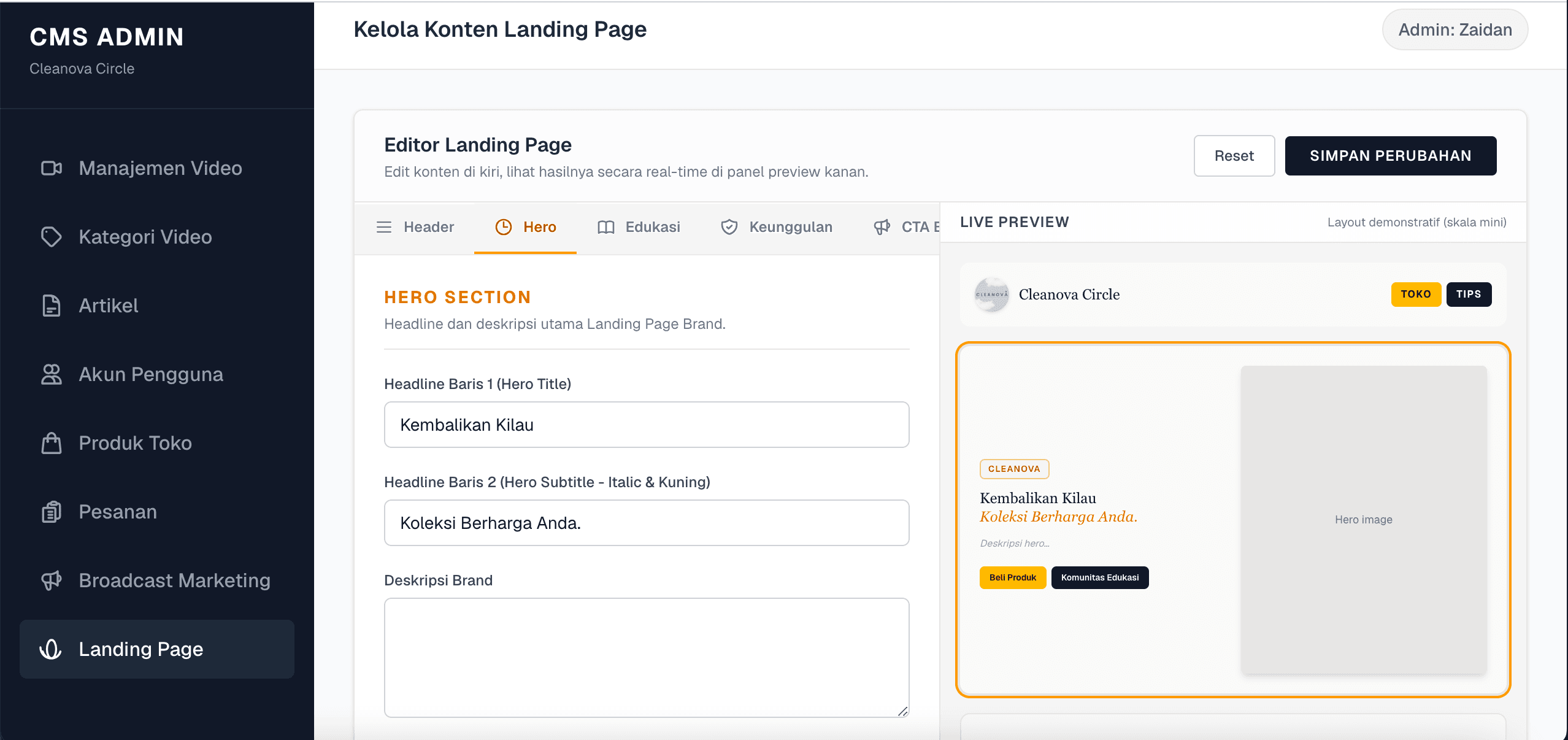Click the Hero image placeholder in preview
The image size is (1568, 740).
point(1363,520)
